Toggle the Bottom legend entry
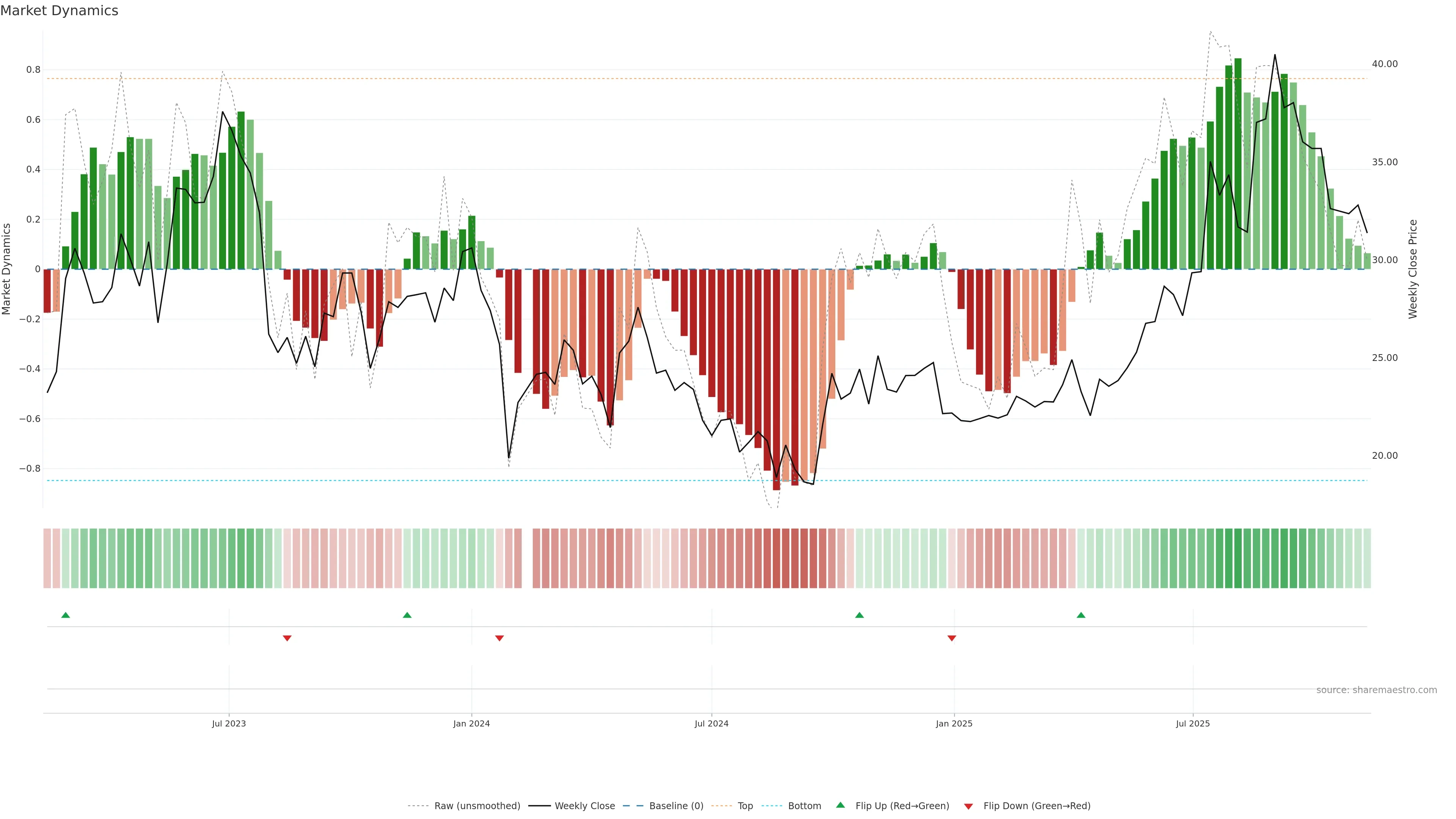The height and width of the screenshot is (819, 1456). point(804,806)
